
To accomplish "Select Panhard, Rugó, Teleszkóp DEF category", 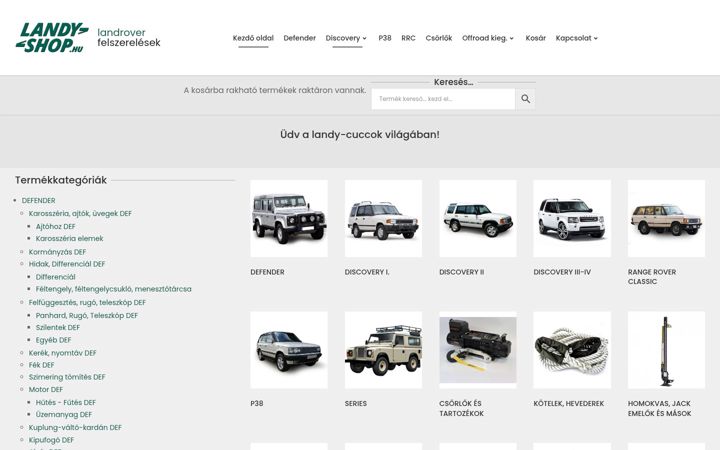I will pyautogui.click(x=87, y=315).
